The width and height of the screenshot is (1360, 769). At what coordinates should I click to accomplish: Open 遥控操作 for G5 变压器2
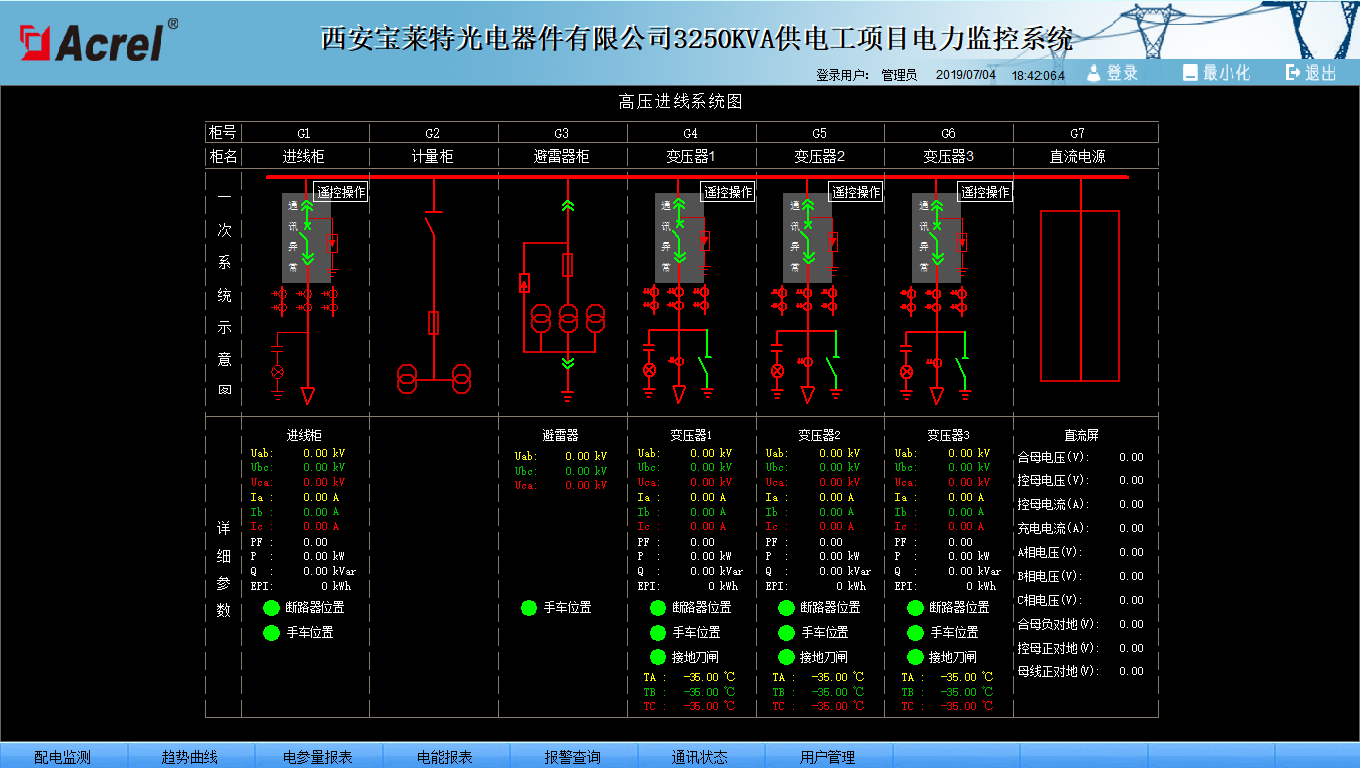pos(857,192)
